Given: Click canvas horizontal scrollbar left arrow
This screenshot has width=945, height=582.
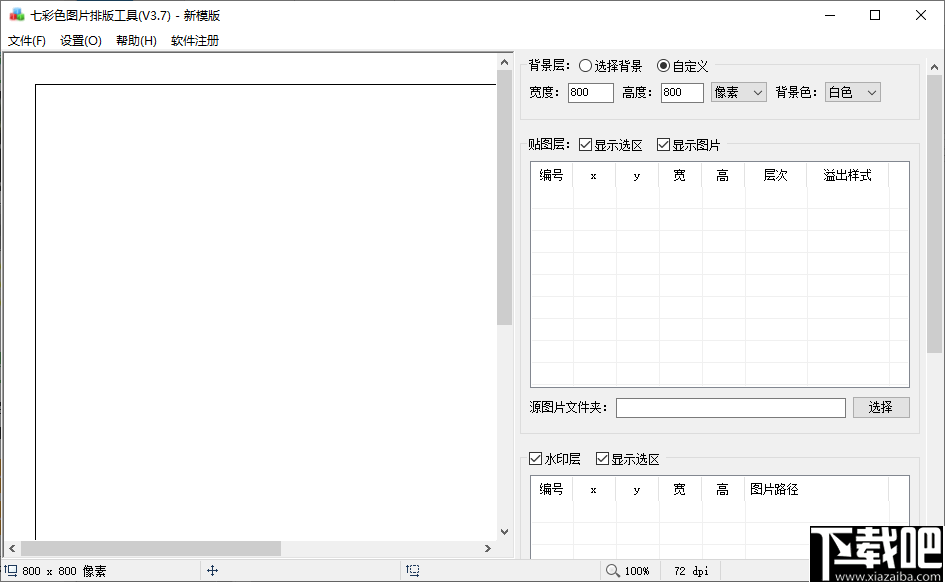Looking at the screenshot, I should coord(12,548).
